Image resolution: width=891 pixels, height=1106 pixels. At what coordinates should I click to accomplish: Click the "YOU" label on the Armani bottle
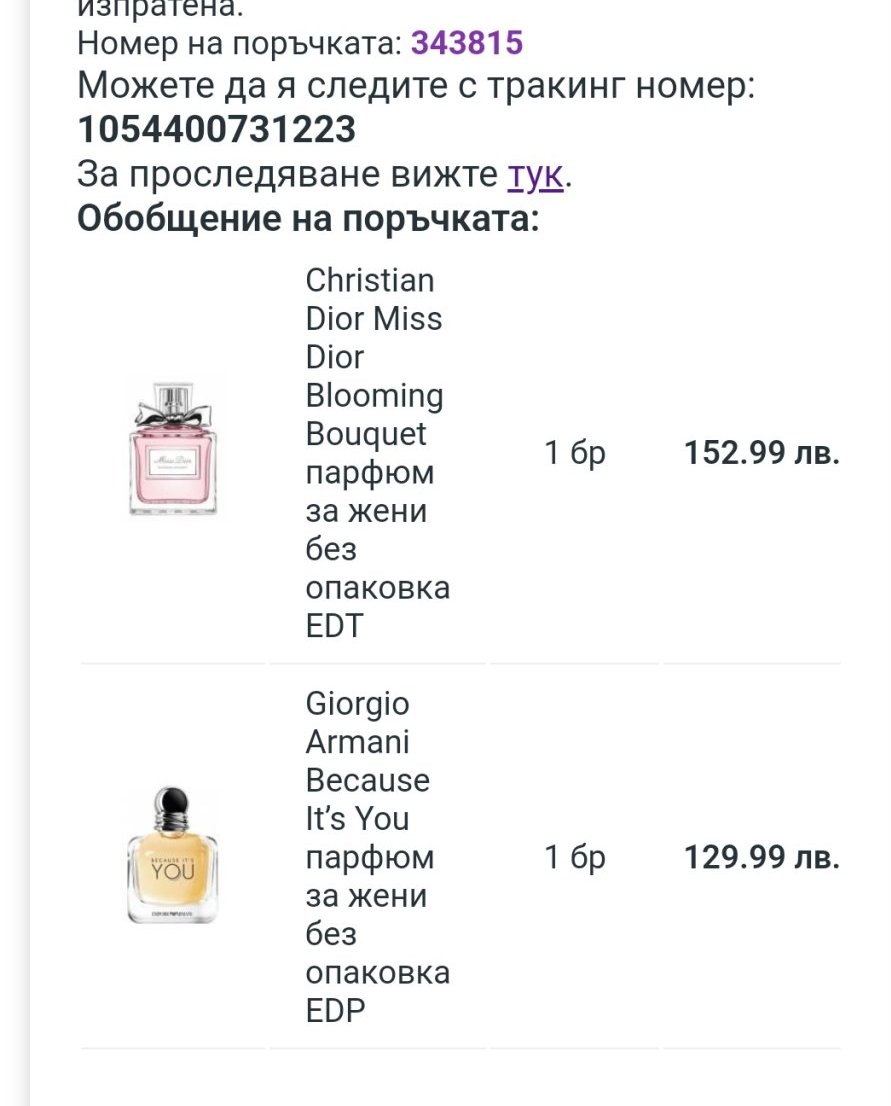coord(172,870)
